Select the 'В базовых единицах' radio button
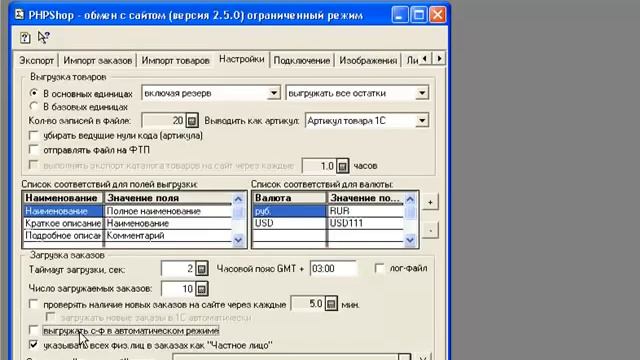The image size is (640, 360). coord(34,107)
